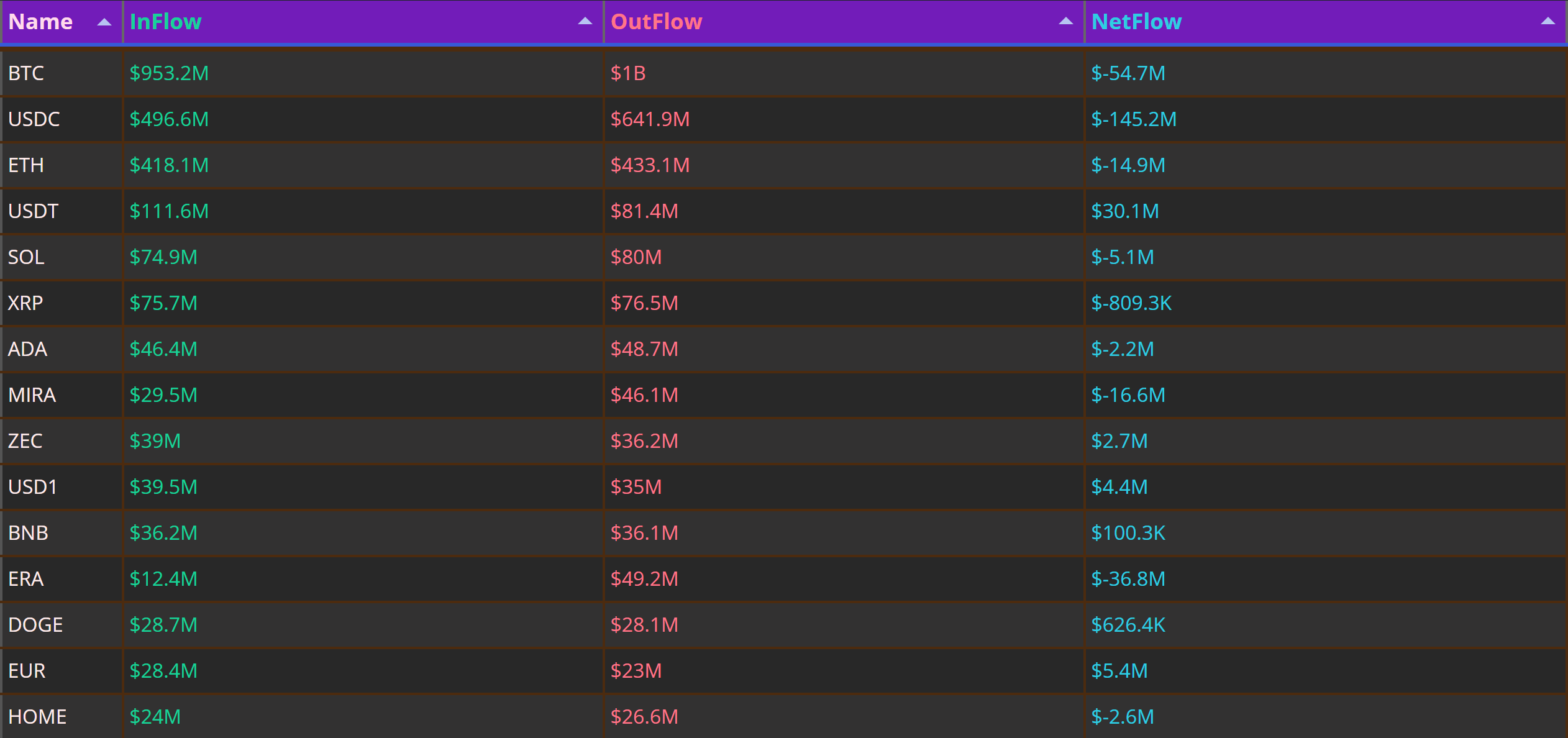This screenshot has height=738, width=1568.
Task: Click the sort arrow in NetFlow column
Action: click(1547, 21)
